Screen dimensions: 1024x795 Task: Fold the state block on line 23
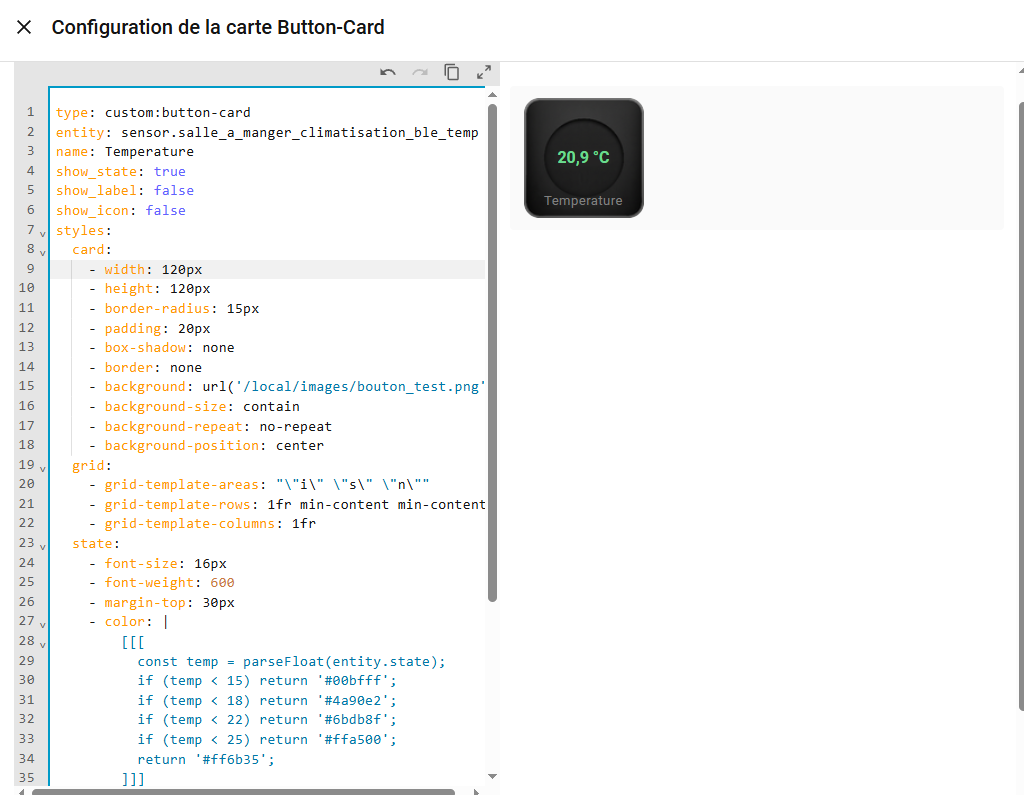(42, 546)
